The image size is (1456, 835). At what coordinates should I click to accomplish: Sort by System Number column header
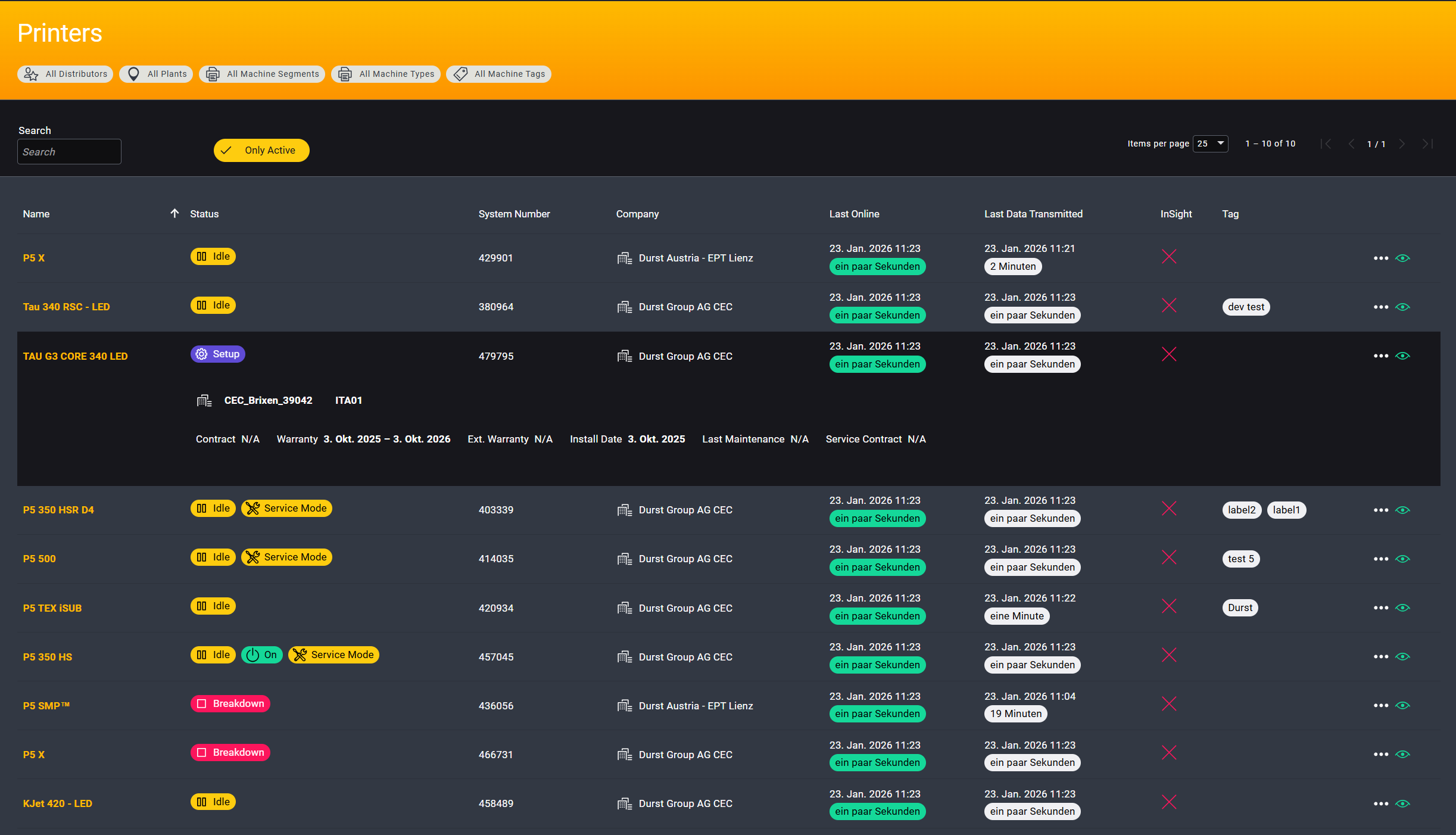(514, 214)
